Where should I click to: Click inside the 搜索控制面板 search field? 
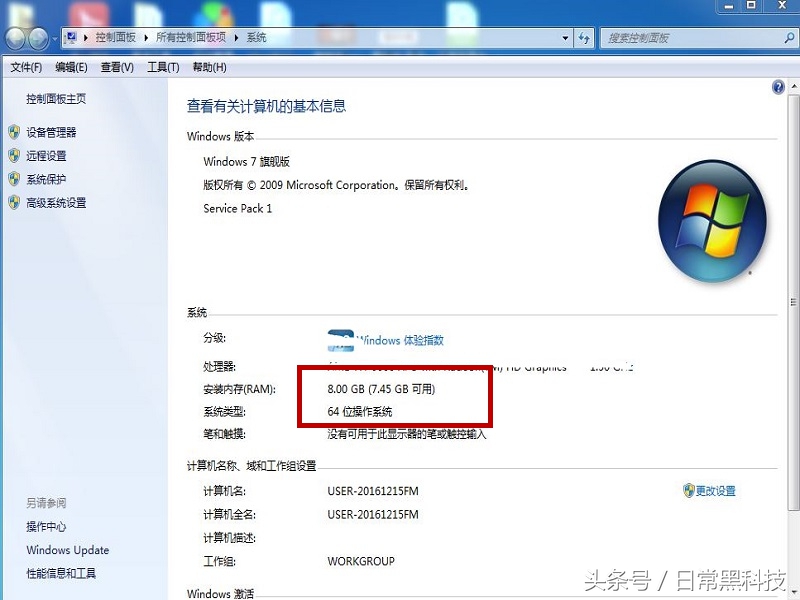pyautogui.click(x=680, y=38)
